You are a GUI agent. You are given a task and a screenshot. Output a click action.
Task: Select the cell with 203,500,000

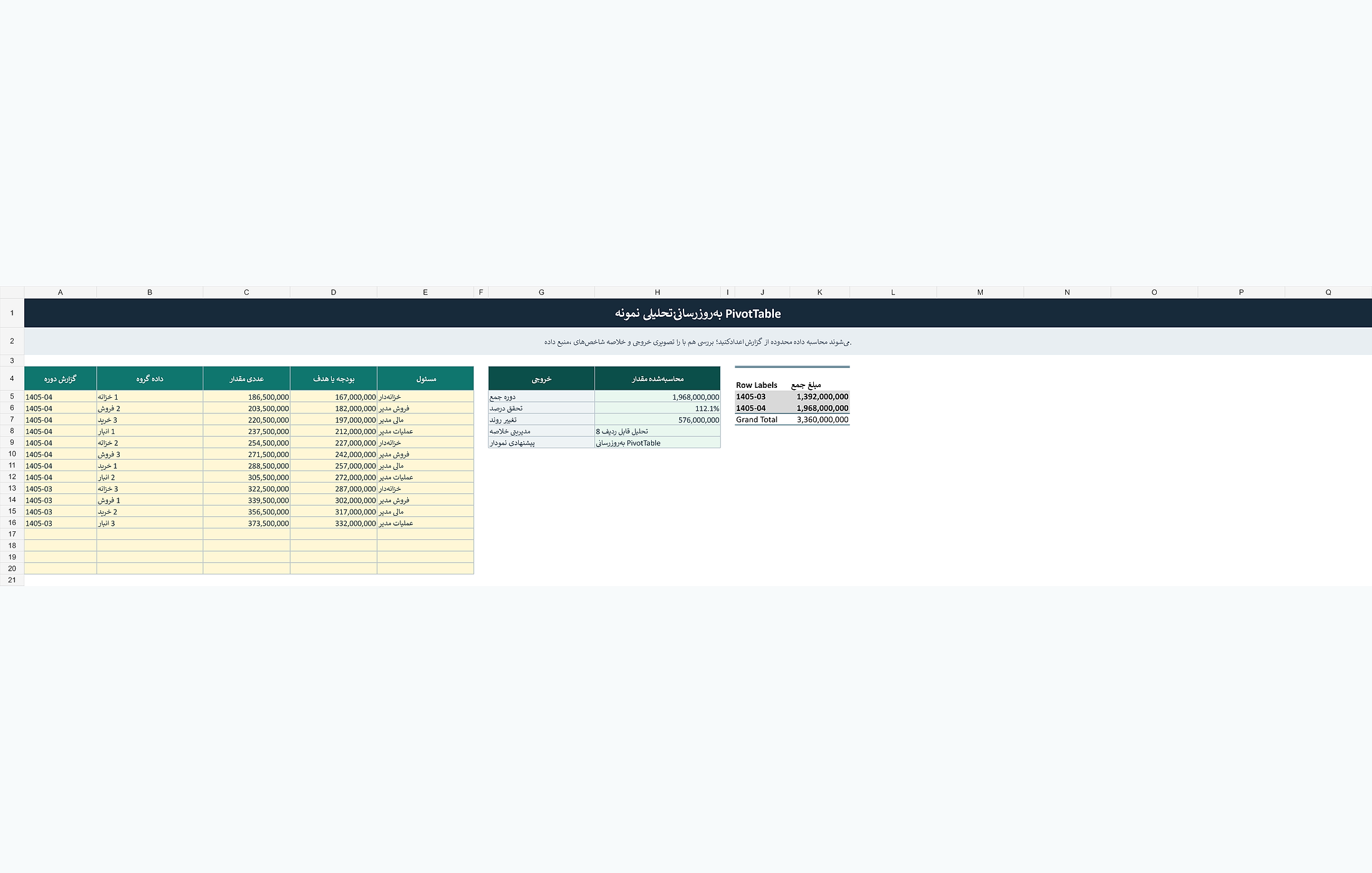coord(246,408)
